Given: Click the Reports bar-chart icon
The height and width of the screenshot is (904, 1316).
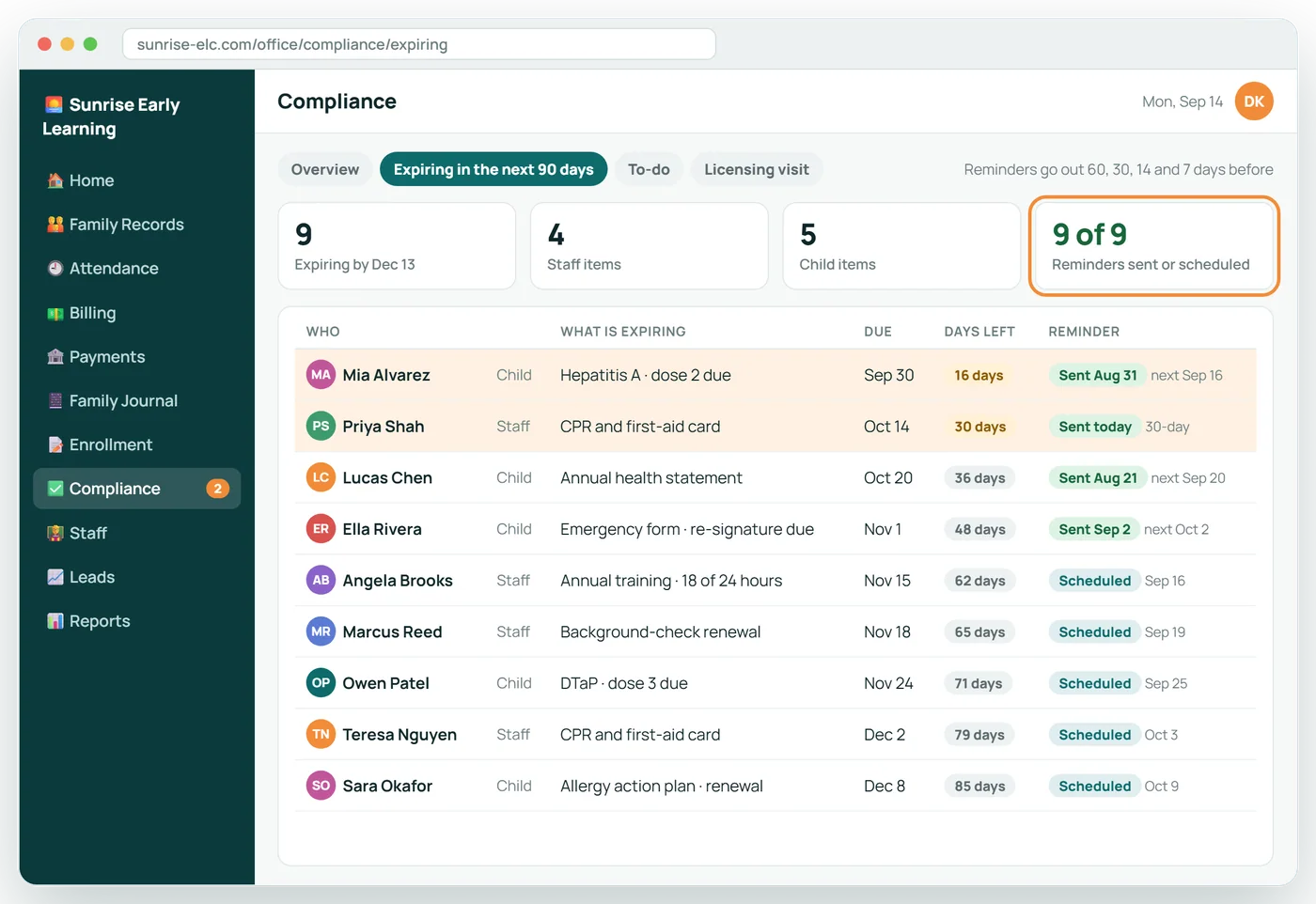Looking at the screenshot, I should click(55, 621).
